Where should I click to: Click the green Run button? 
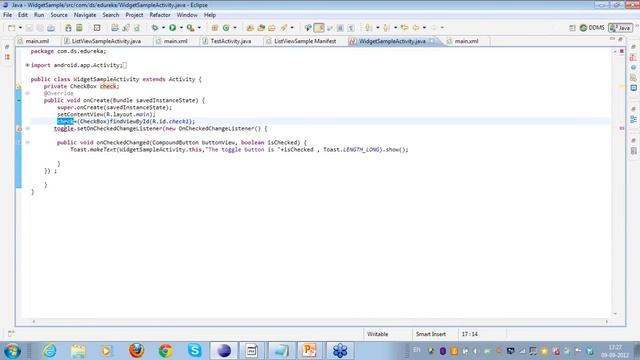tap(173, 28)
